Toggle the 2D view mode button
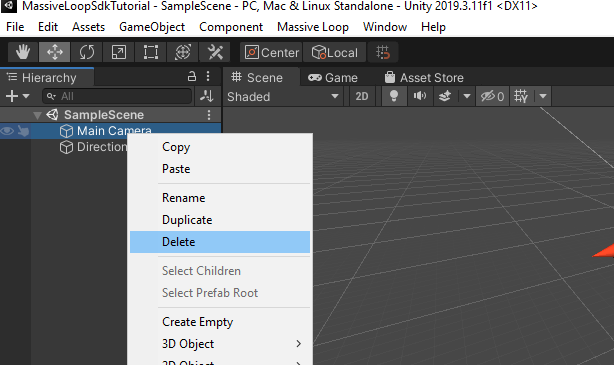The width and height of the screenshot is (614, 365). (x=362, y=96)
